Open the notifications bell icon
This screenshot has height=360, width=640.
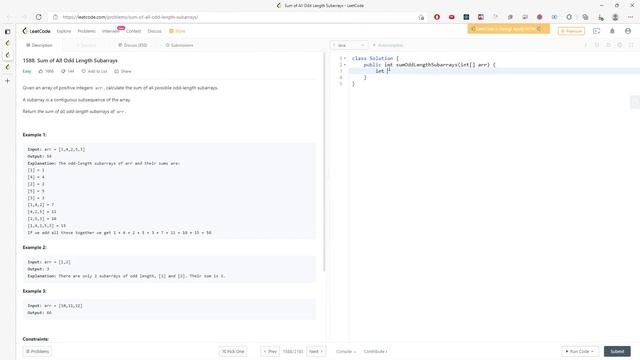(612, 31)
